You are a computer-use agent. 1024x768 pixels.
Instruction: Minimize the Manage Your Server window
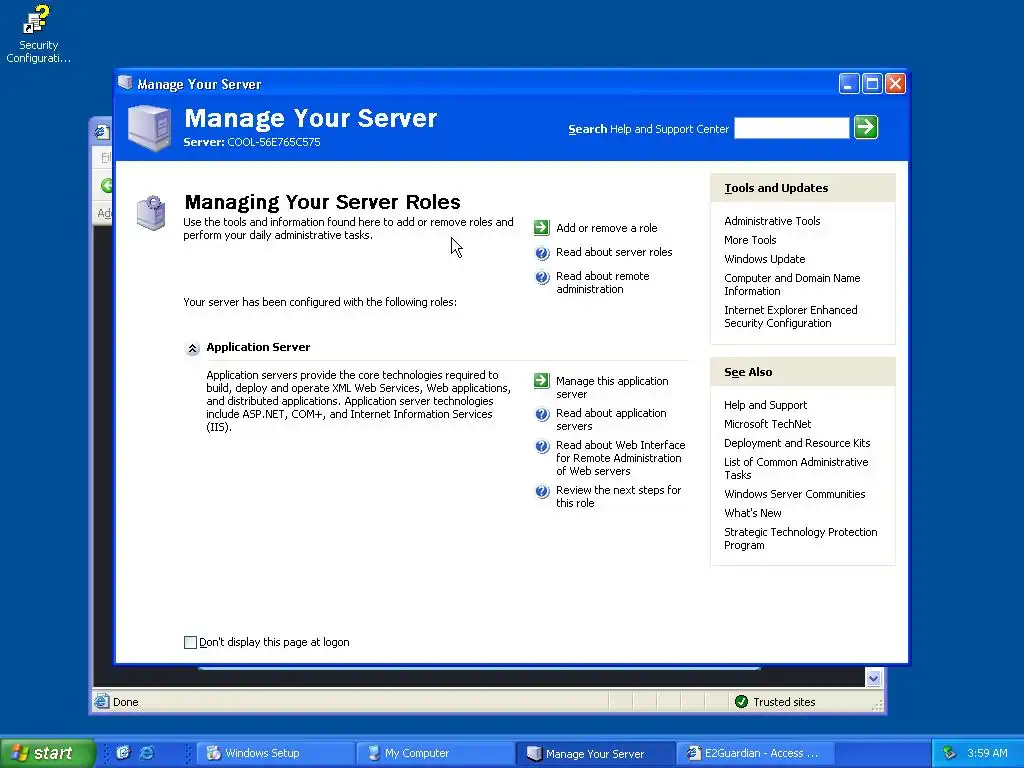(848, 84)
